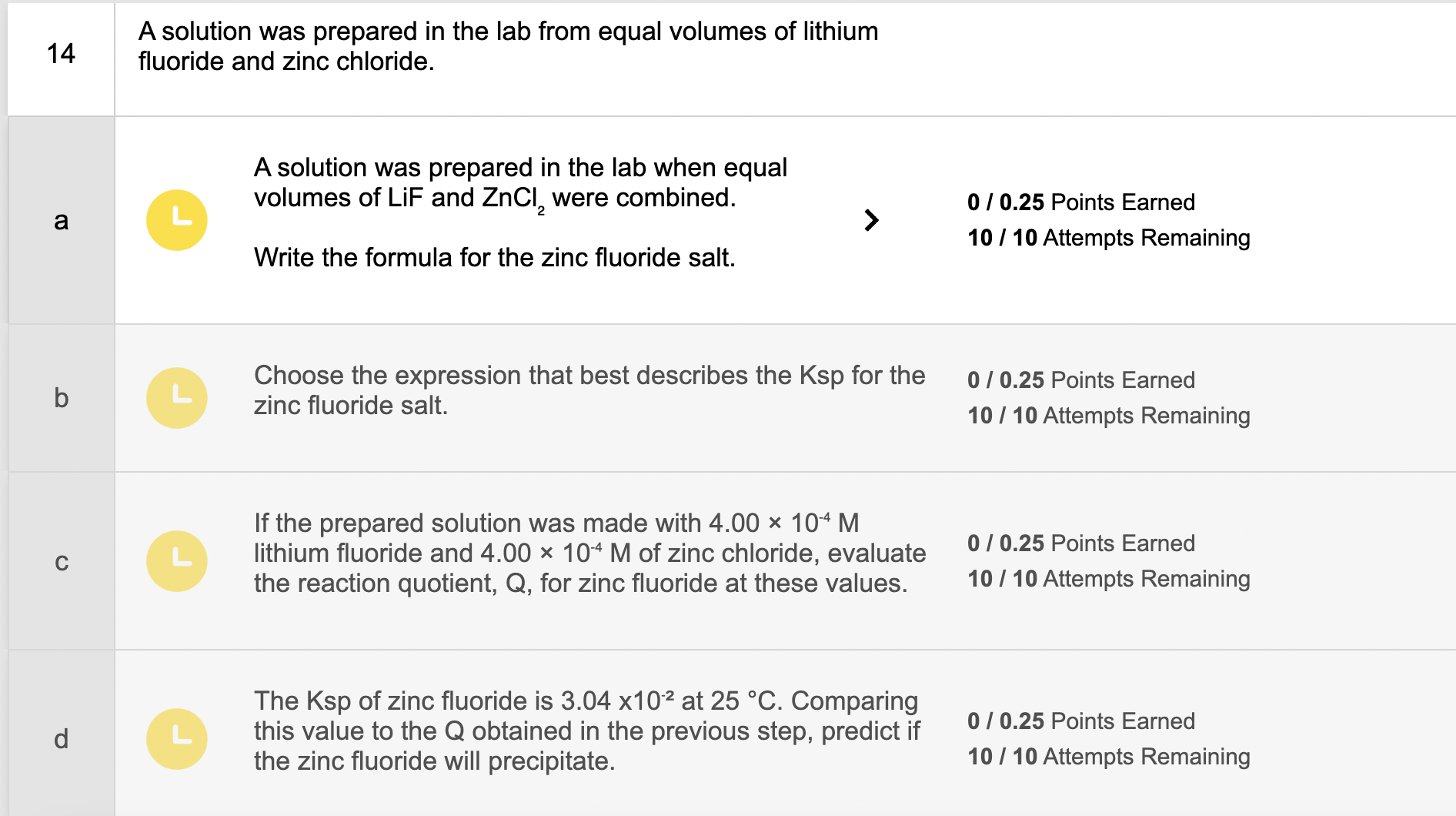1456x816 pixels.
Task: Click the clock icon next to the precipitation prediction question
Action: [176, 738]
